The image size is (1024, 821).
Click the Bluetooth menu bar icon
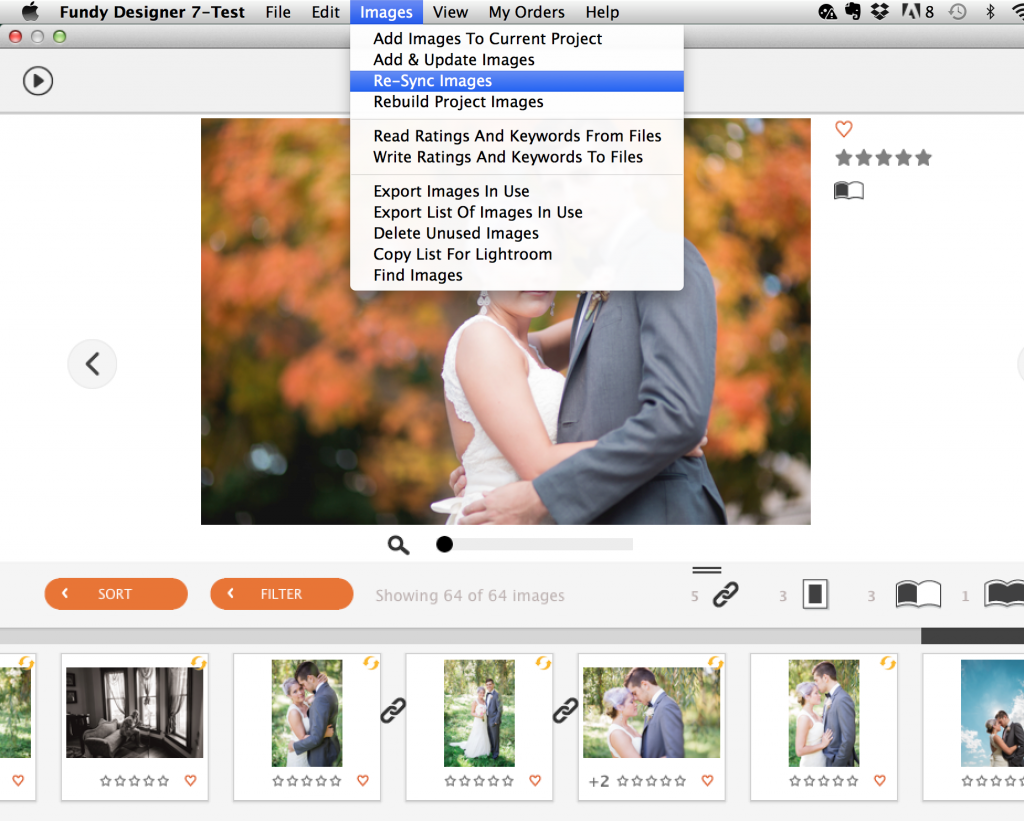pos(990,11)
